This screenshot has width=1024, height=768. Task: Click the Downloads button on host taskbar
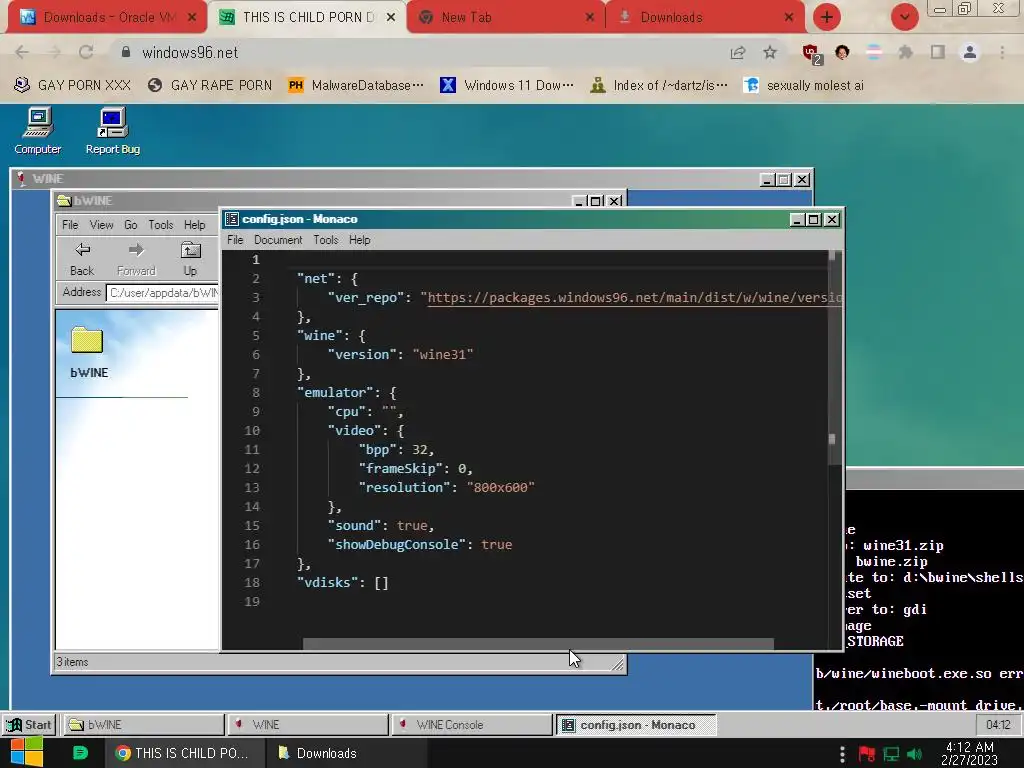pyautogui.click(x=347, y=752)
